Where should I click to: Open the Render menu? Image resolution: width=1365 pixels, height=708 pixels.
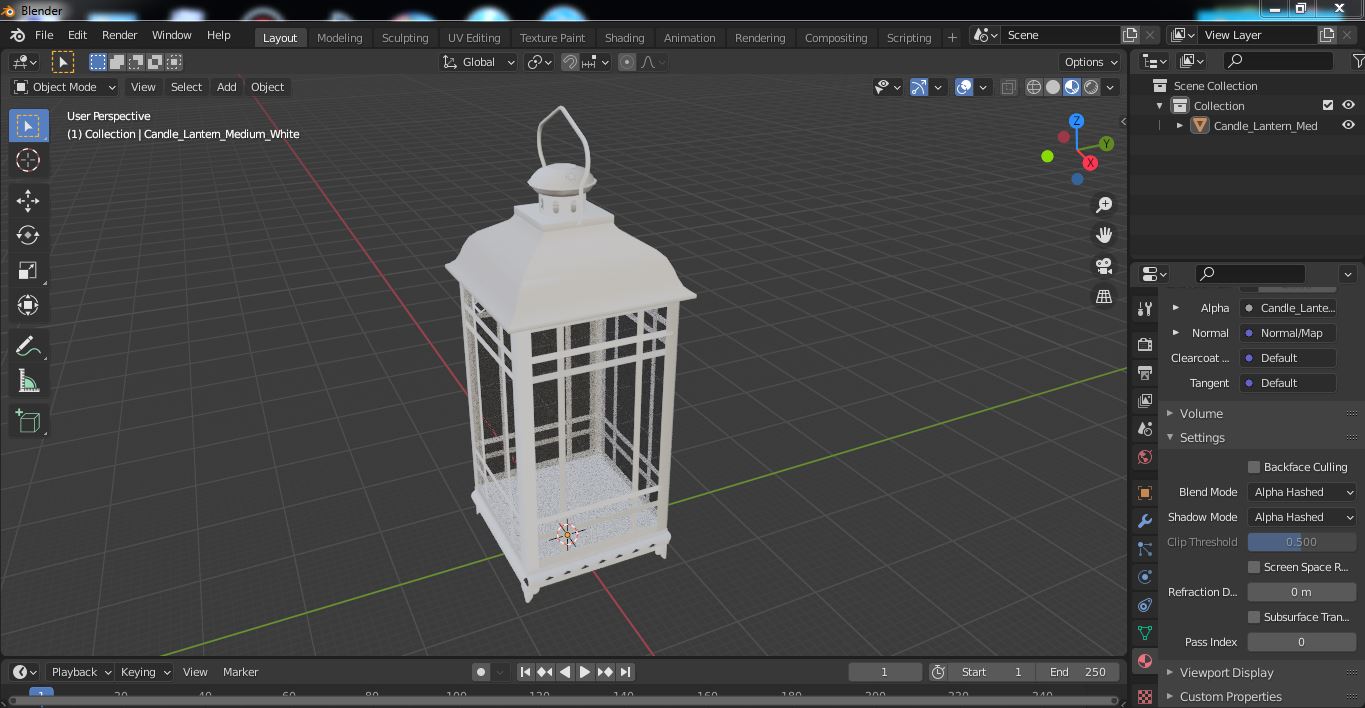(x=119, y=35)
